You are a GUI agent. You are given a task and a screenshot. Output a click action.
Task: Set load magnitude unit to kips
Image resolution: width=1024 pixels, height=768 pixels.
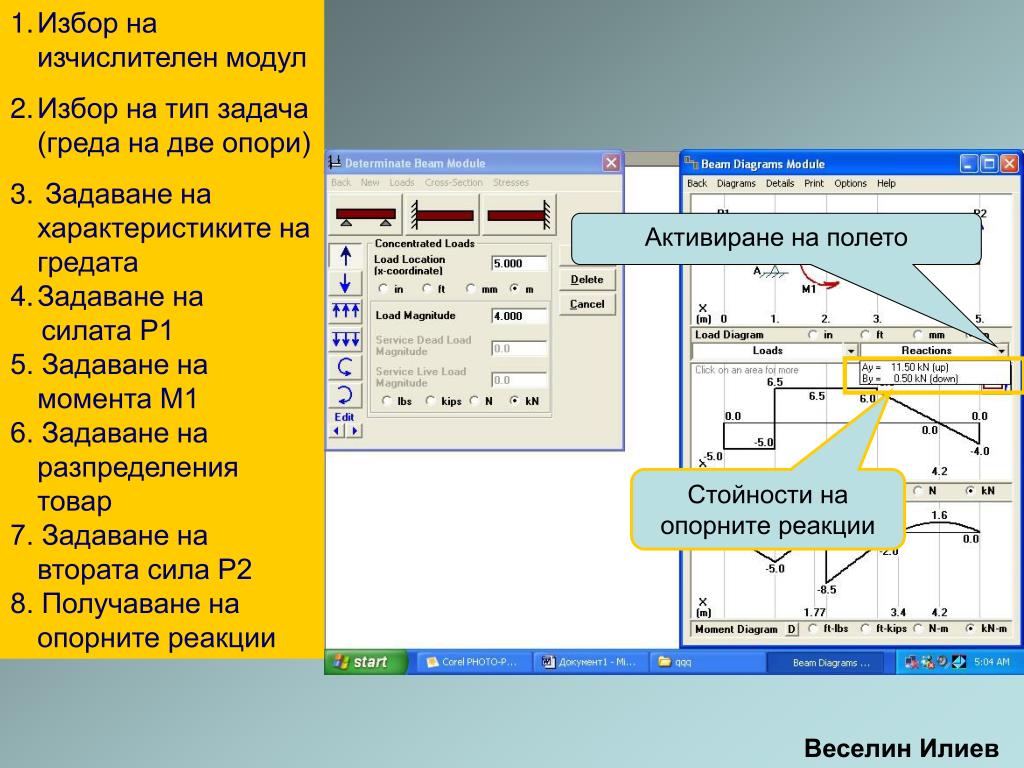430,401
